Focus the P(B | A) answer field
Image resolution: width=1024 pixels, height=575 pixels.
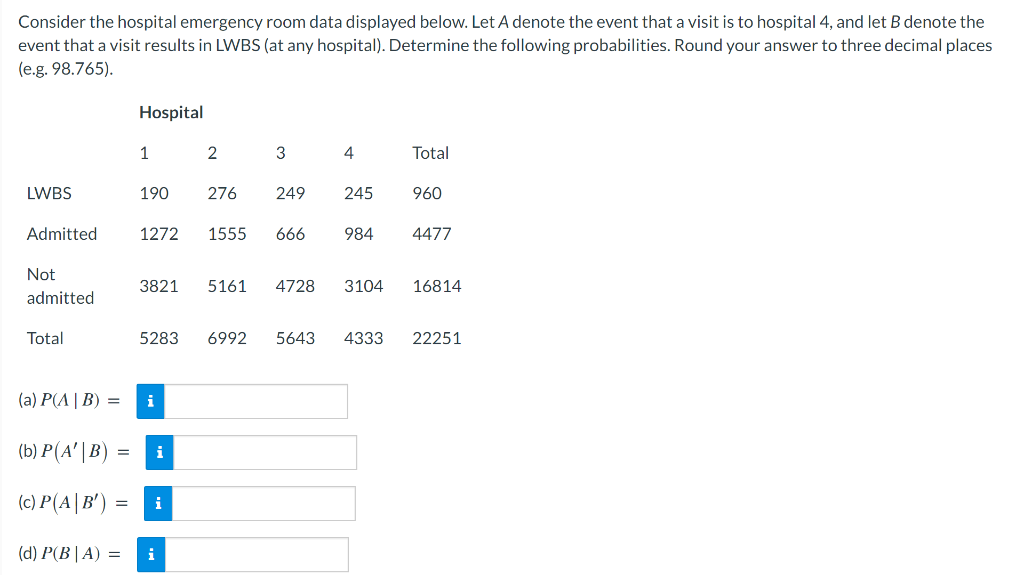point(256,554)
